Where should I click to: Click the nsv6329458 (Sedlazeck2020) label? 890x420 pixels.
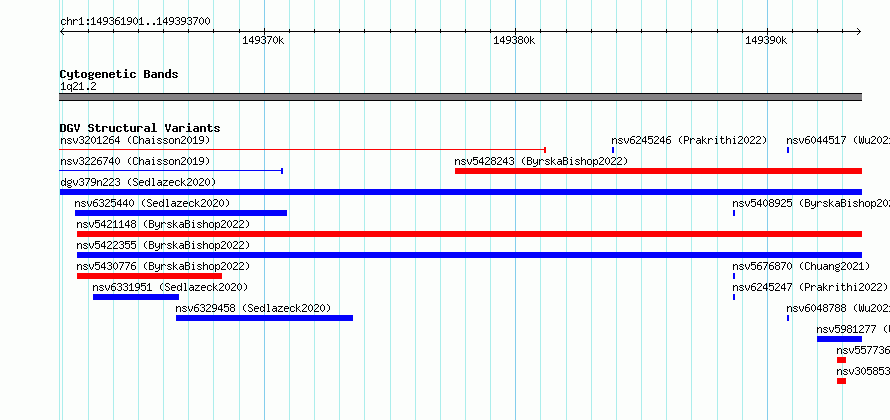pyautogui.click(x=253, y=308)
